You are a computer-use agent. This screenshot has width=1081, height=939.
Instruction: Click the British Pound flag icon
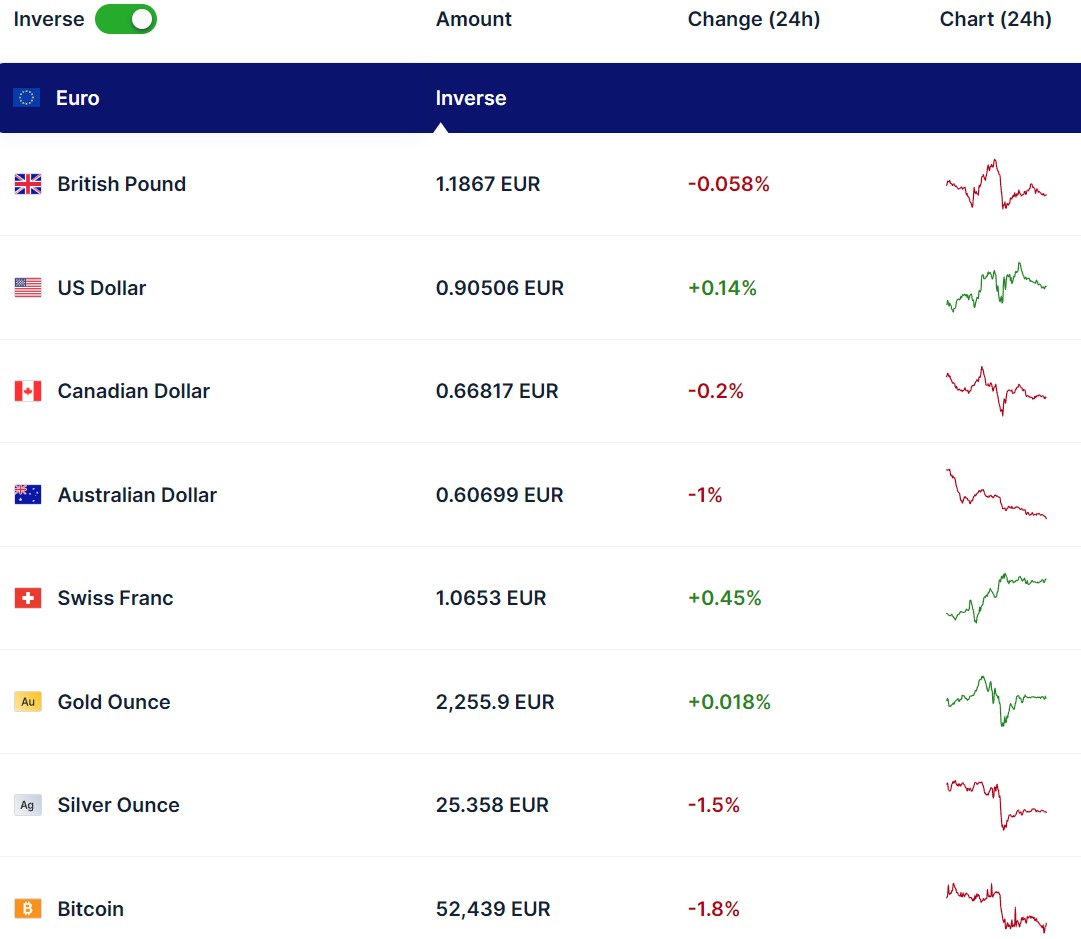pos(28,184)
